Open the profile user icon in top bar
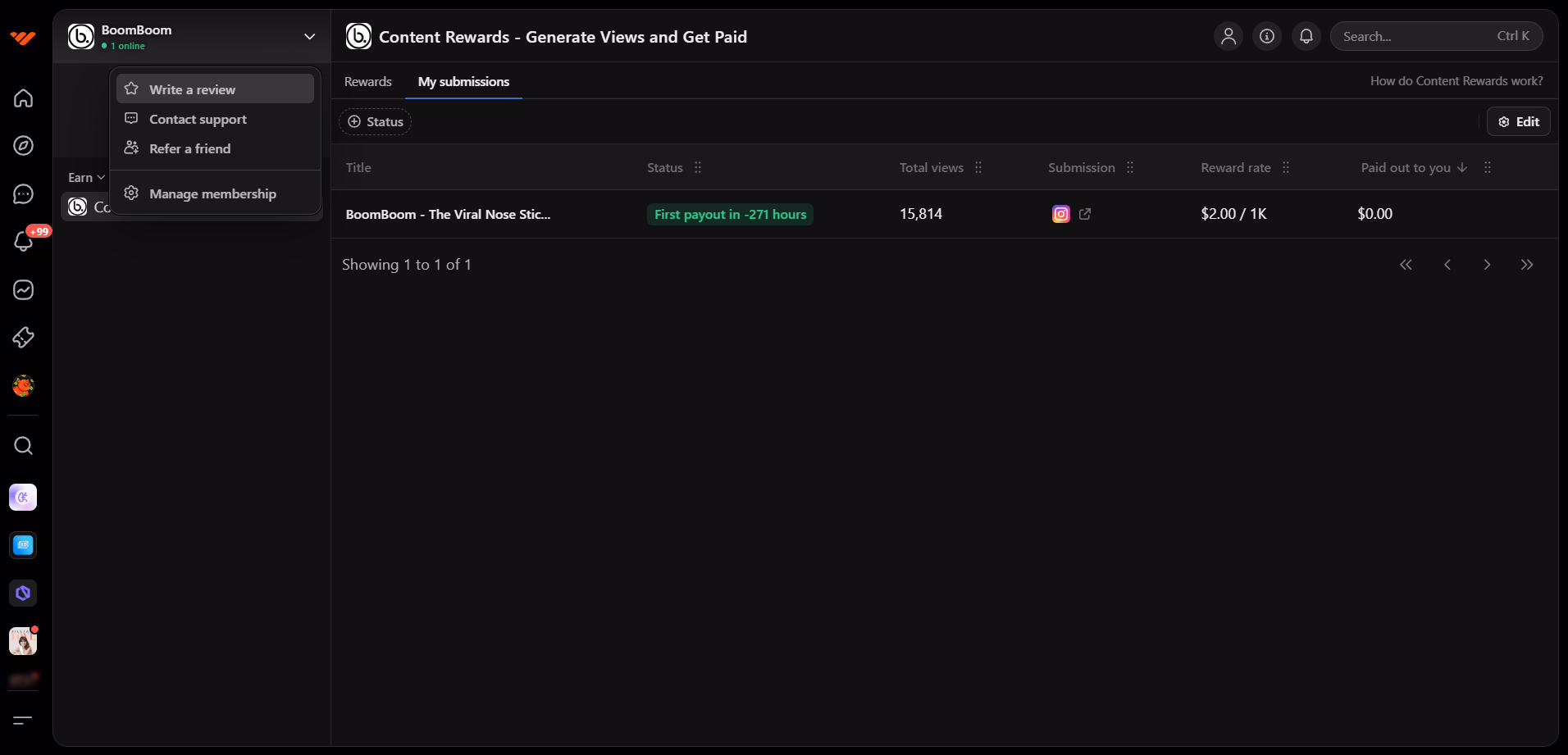The width and height of the screenshot is (1568, 755). [x=1228, y=36]
